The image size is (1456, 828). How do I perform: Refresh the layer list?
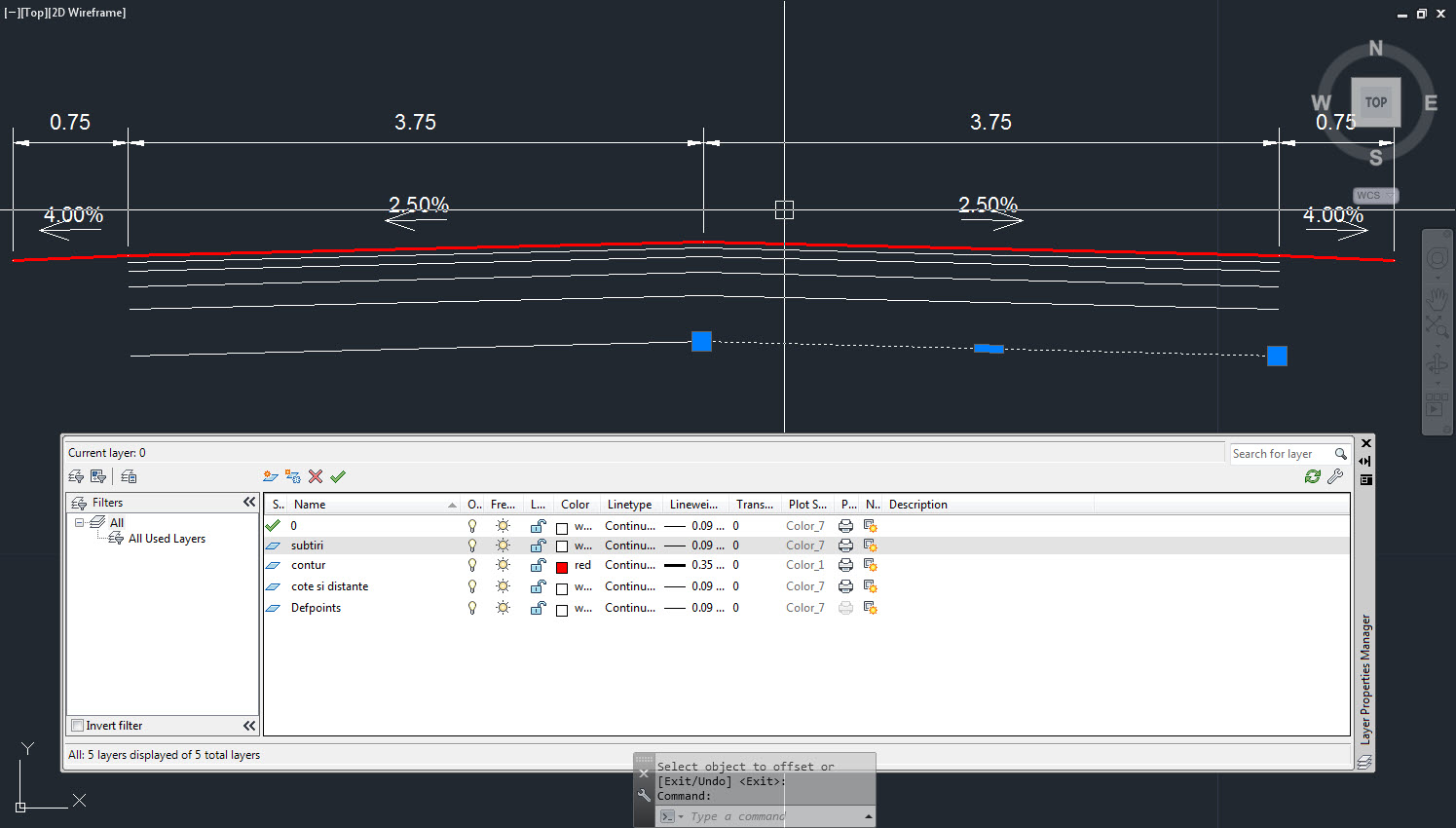point(1312,476)
